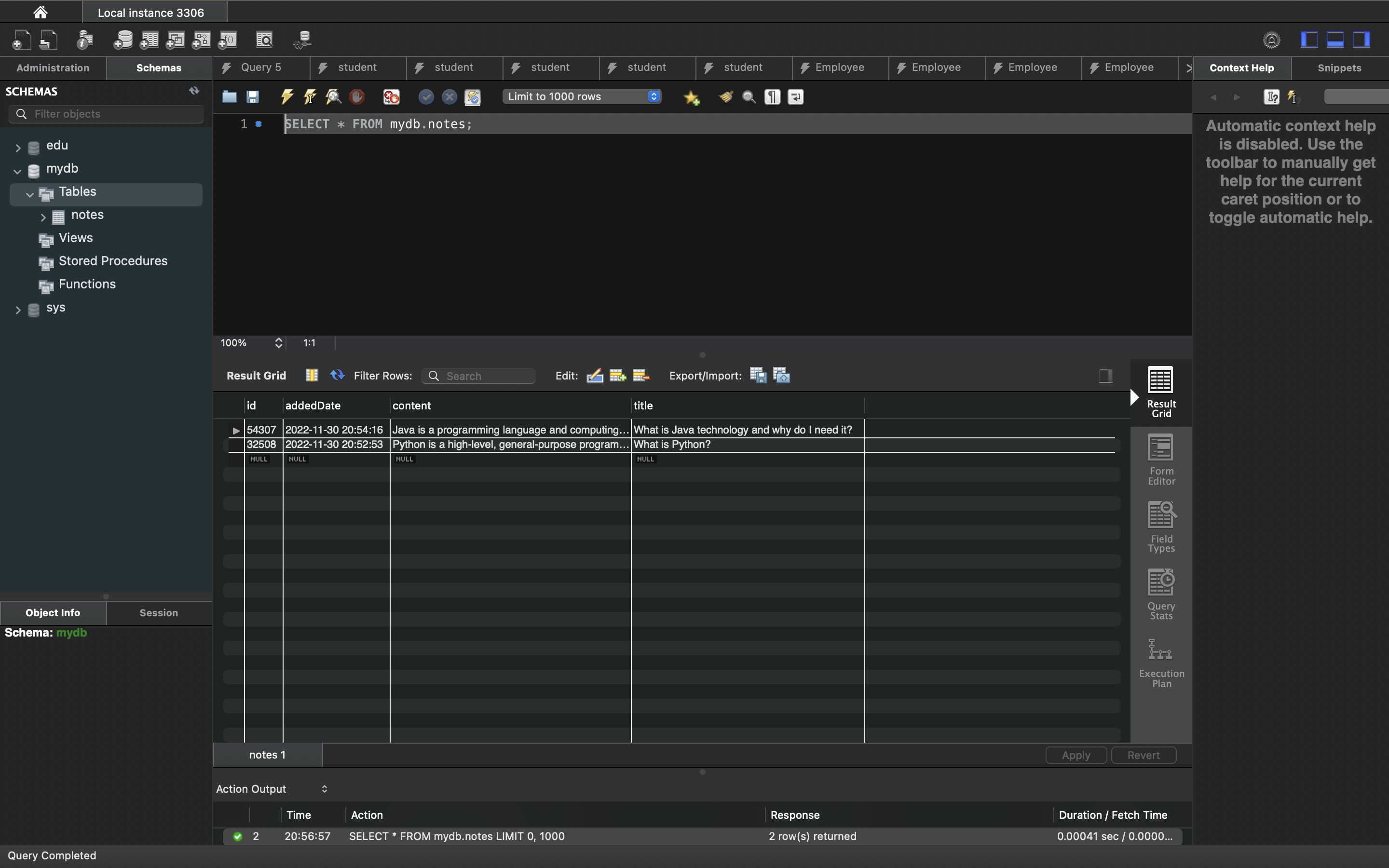
Task: Execute statement under cursor icon
Action: point(310,97)
